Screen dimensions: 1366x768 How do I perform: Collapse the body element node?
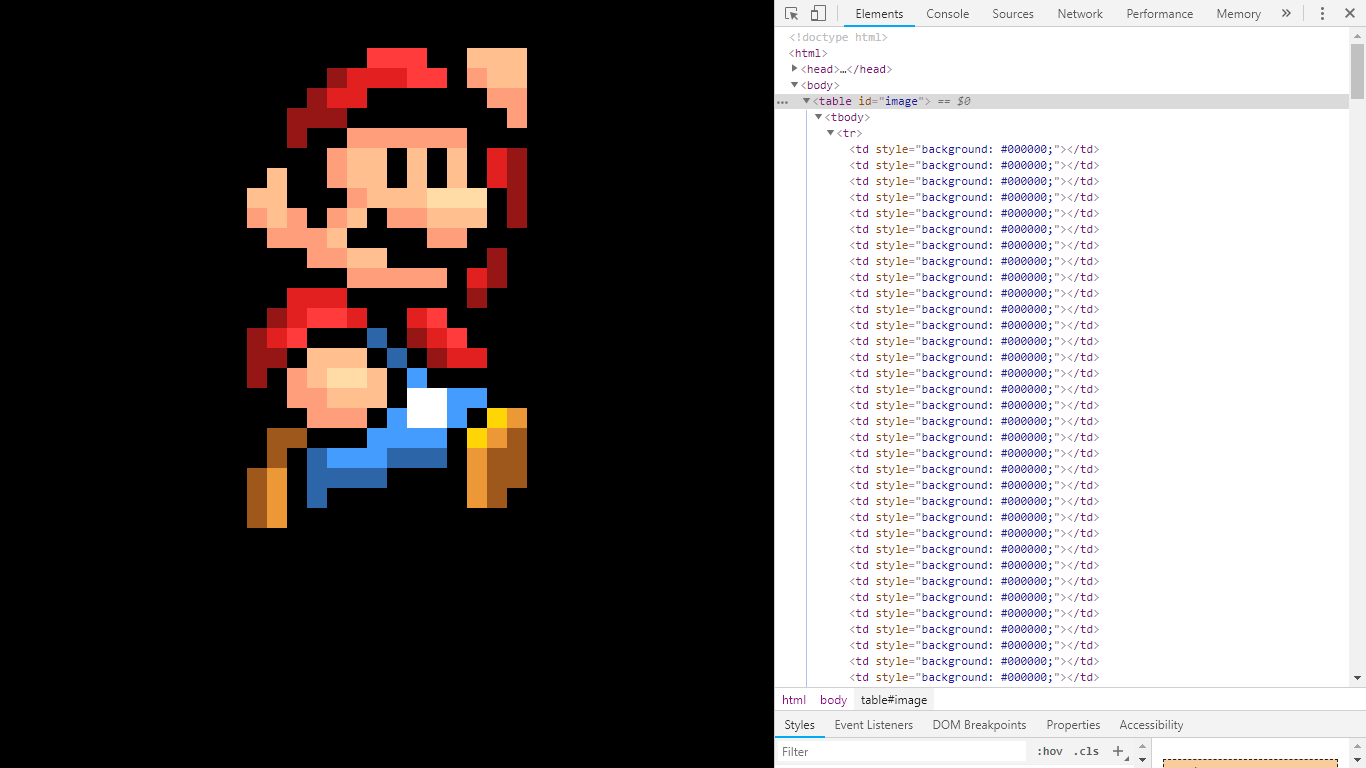click(x=795, y=85)
